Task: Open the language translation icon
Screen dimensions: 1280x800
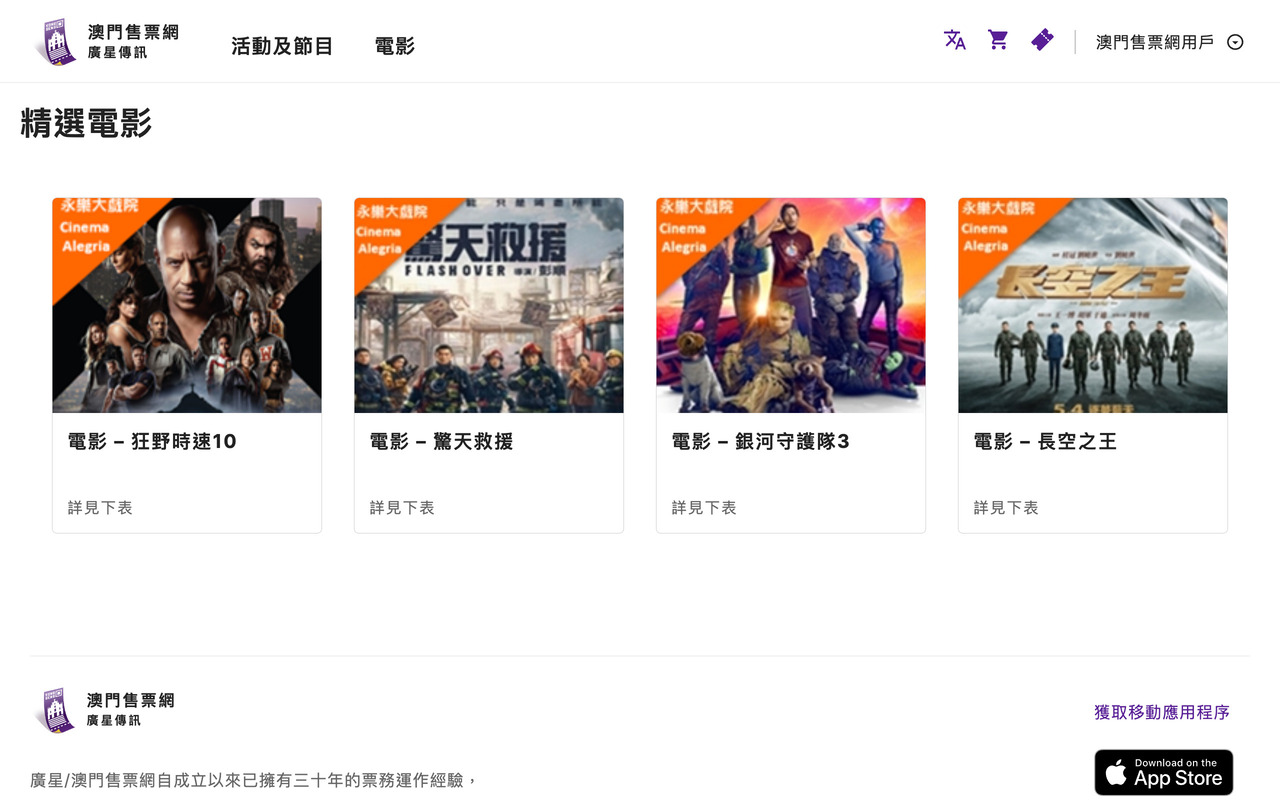Action: (x=955, y=40)
